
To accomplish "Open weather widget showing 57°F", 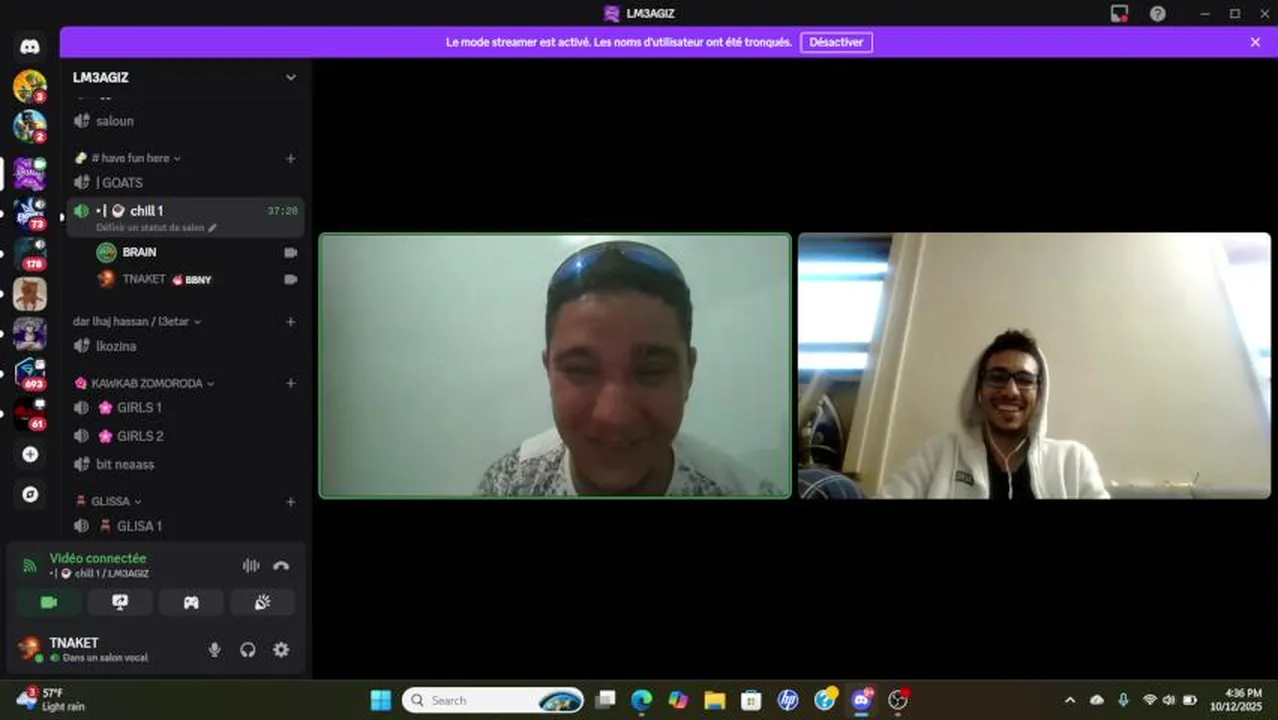I will (52, 700).
